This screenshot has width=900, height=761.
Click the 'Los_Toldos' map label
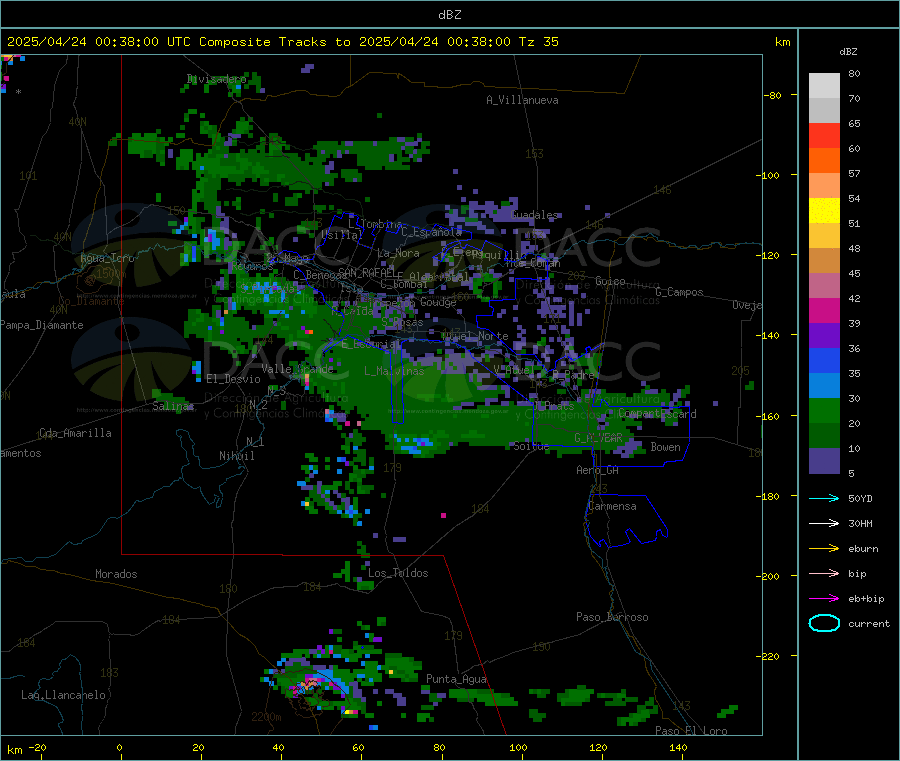coord(398,573)
